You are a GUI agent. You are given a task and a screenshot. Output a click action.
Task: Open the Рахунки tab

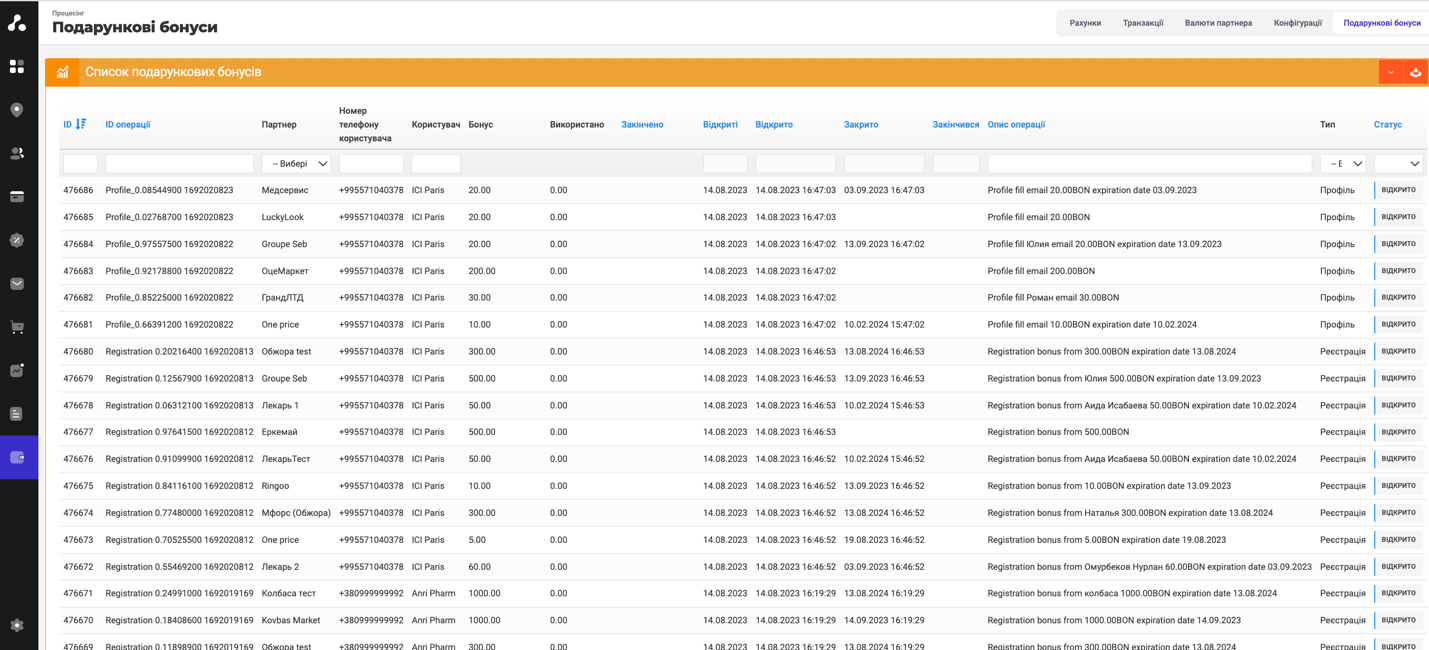1085,23
